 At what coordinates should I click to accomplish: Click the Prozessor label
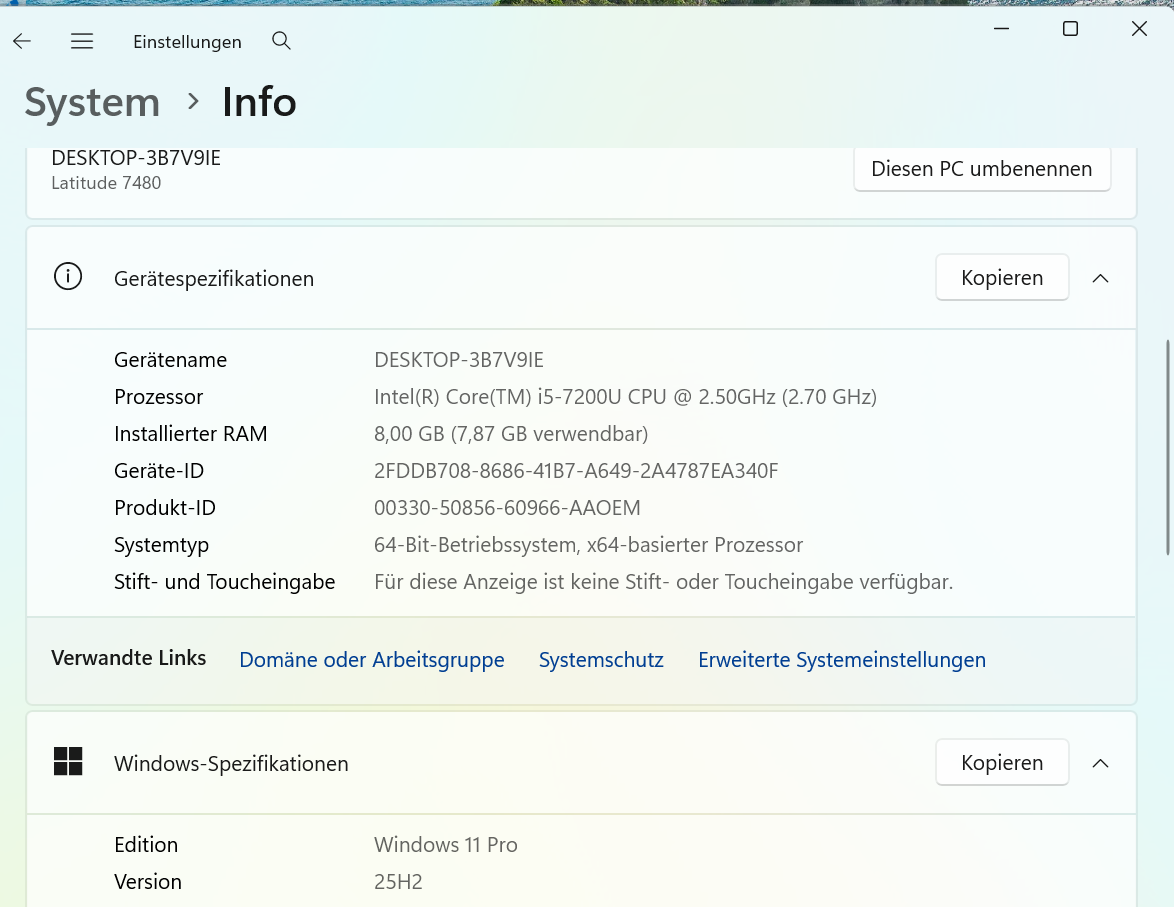pyautogui.click(x=158, y=397)
